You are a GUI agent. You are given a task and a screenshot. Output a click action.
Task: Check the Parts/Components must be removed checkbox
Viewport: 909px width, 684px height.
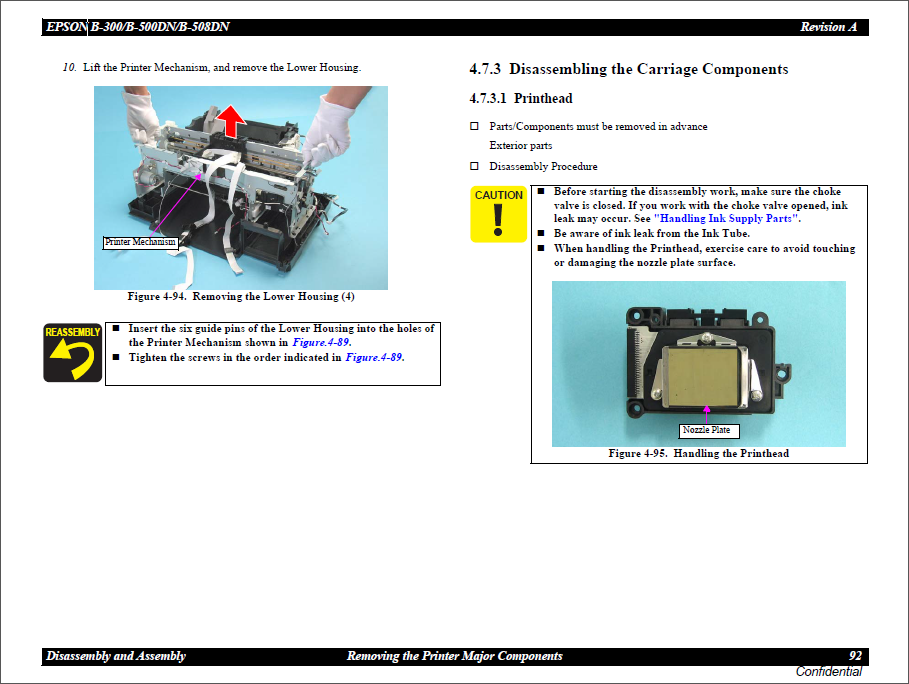(473, 126)
